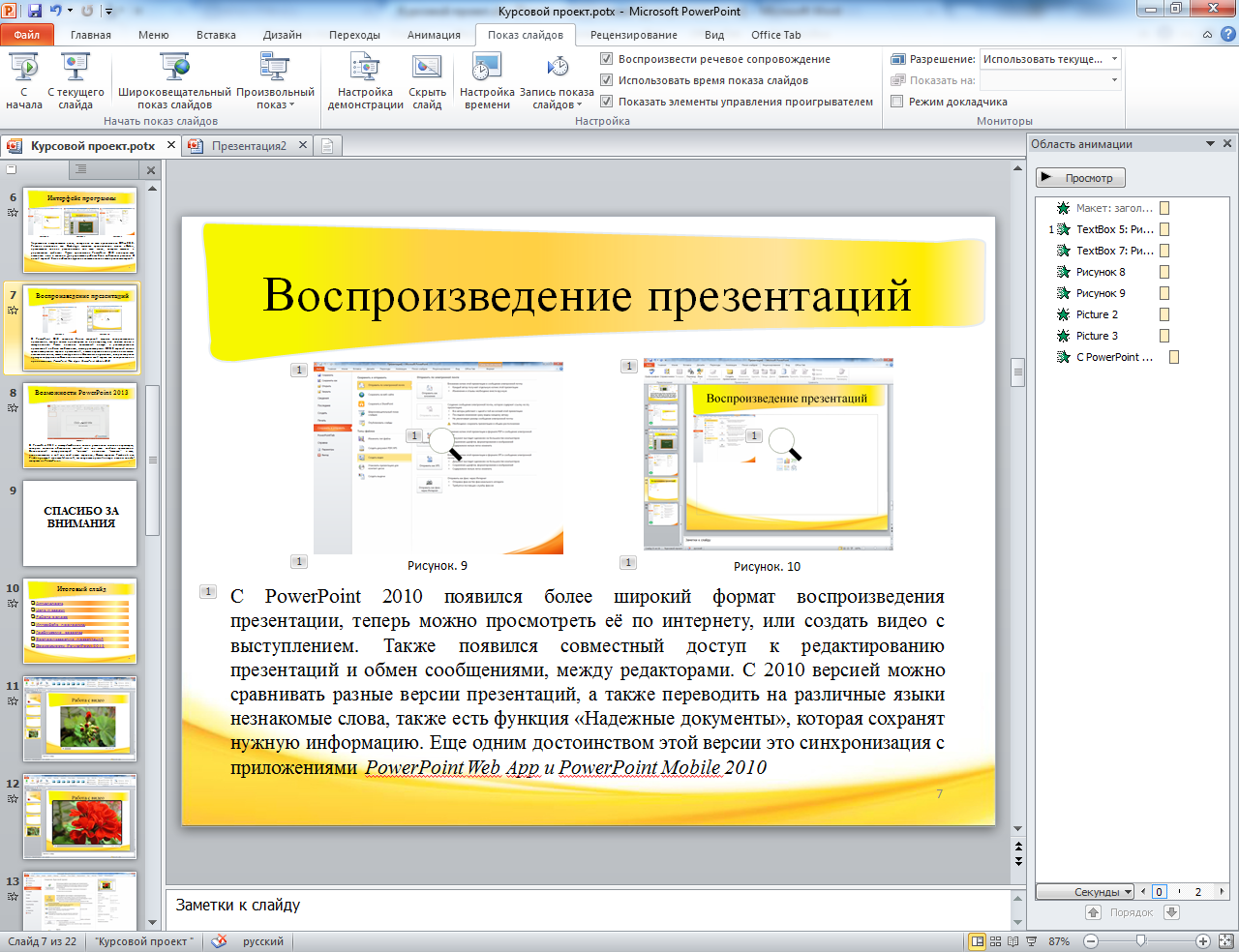This screenshot has height=952, width=1239.
Task: Zoom in with plus button
Action: point(1203,940)
